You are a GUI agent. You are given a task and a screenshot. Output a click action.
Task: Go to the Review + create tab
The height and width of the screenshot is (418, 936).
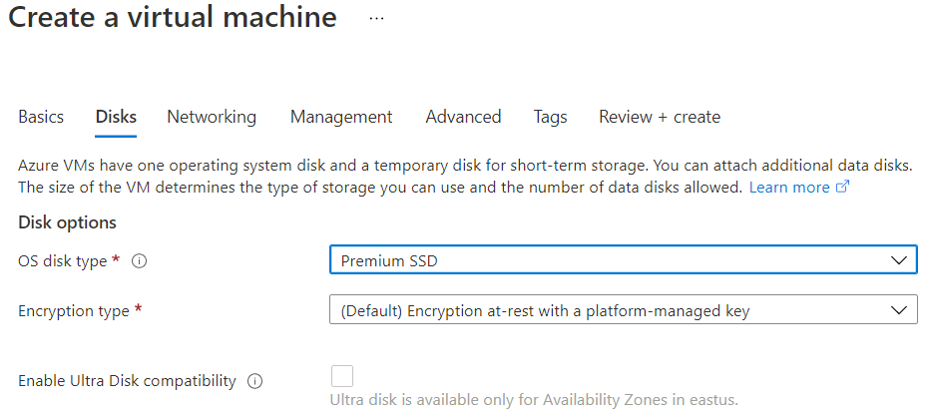(660, 116)
